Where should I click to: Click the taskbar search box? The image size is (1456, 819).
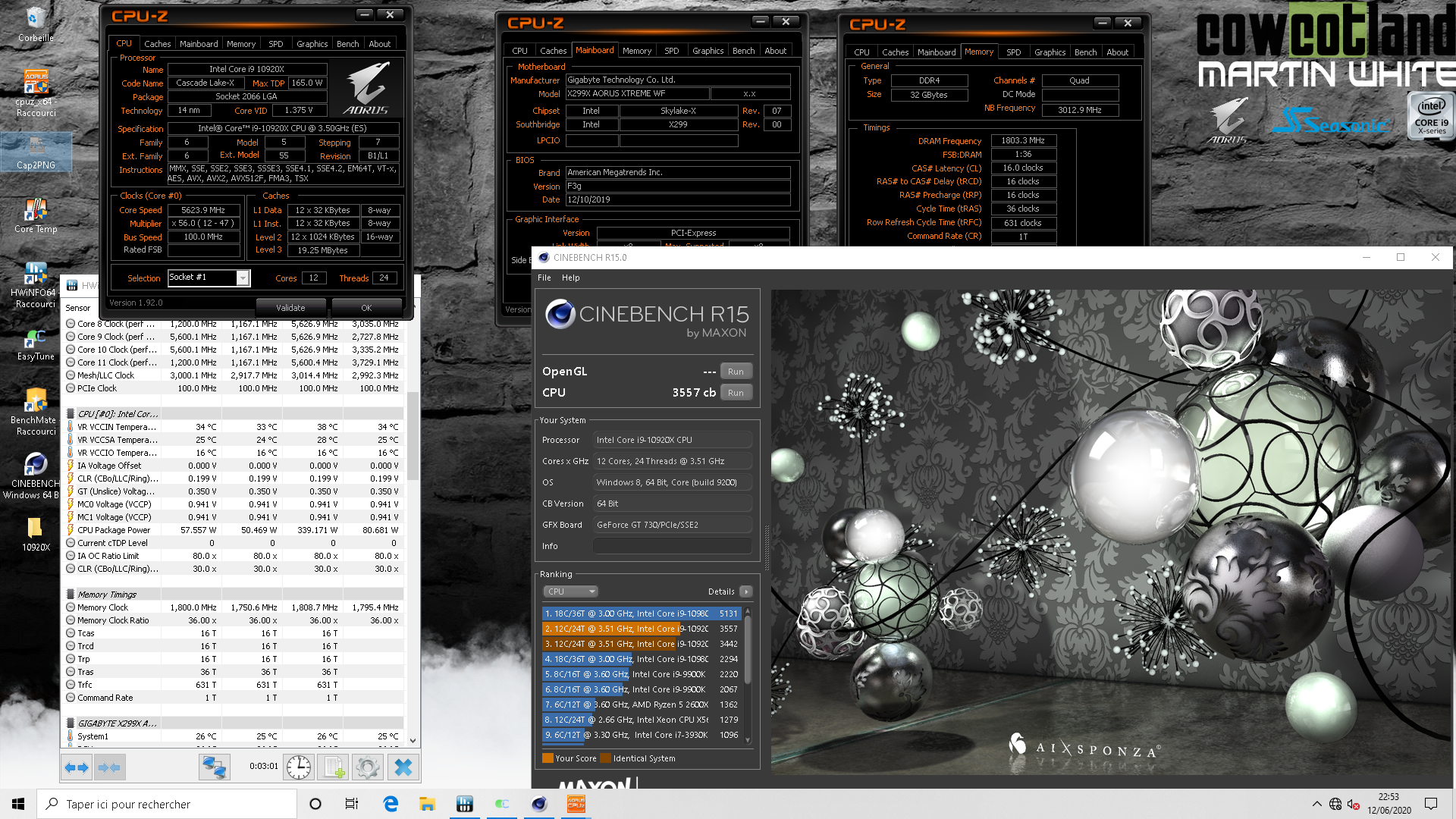coord(167,804)
